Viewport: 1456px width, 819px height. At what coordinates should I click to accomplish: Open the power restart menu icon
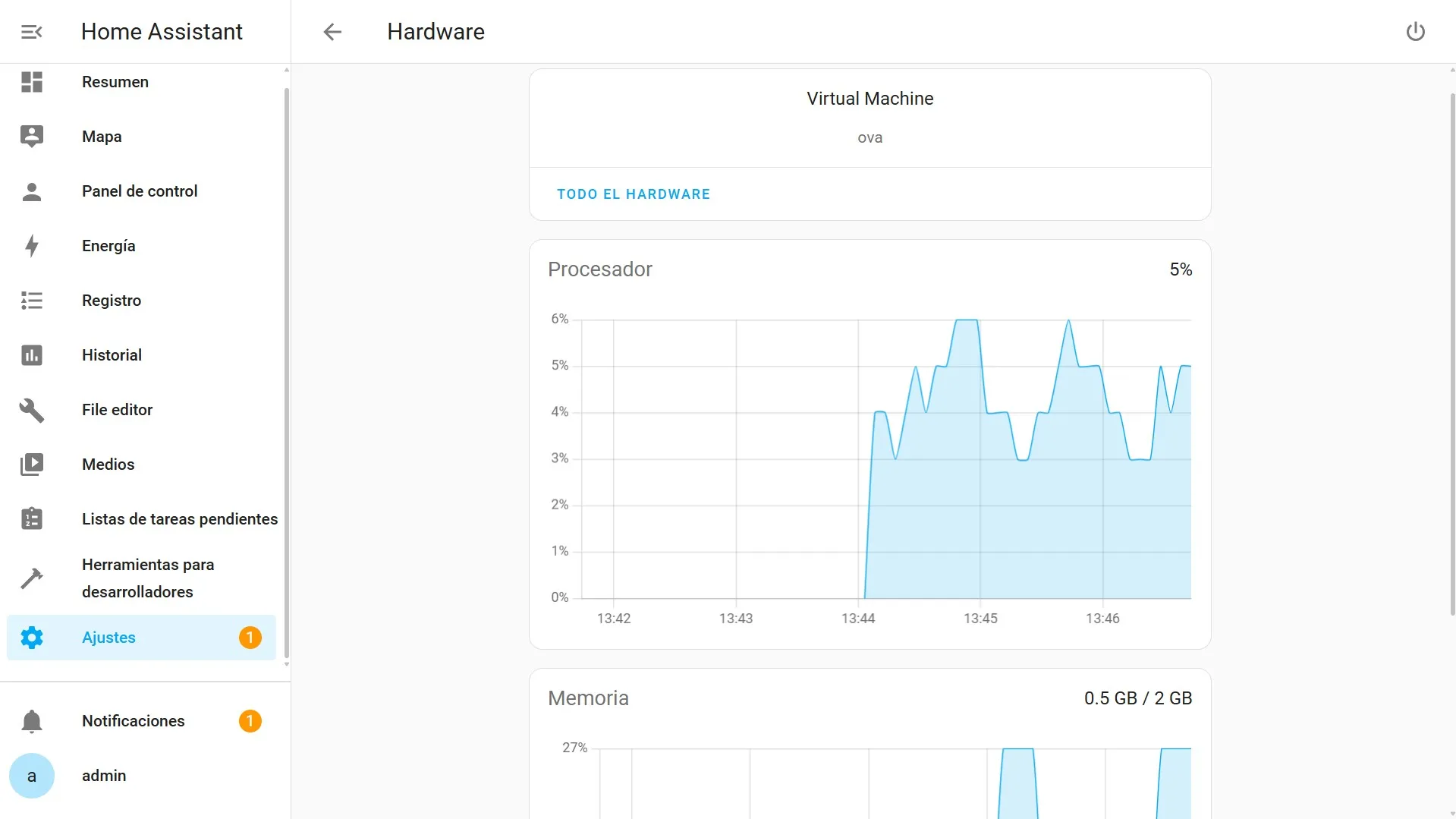coord(1415,32)
